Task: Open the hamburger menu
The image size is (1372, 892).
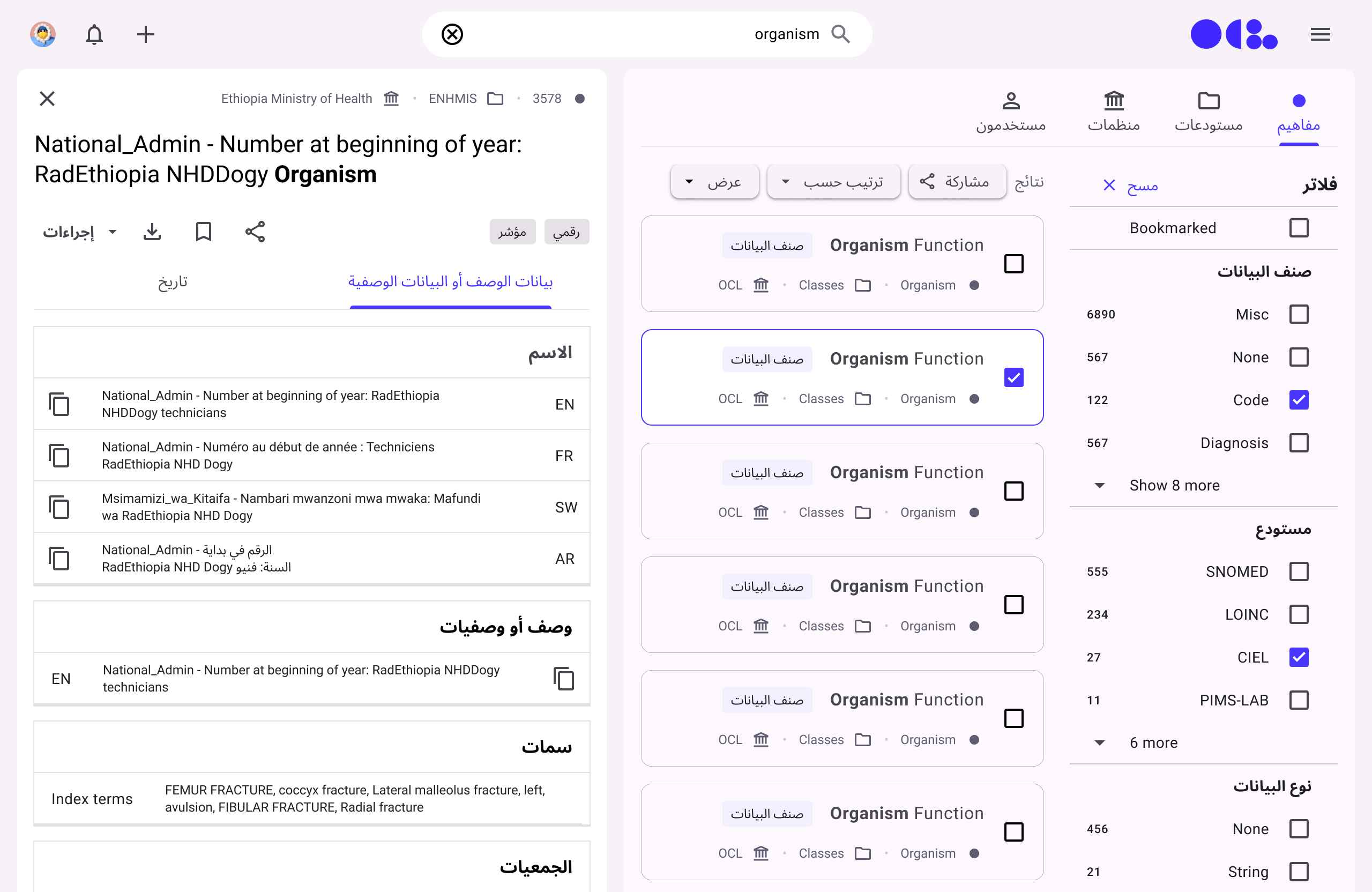Action: point(1319,35)
